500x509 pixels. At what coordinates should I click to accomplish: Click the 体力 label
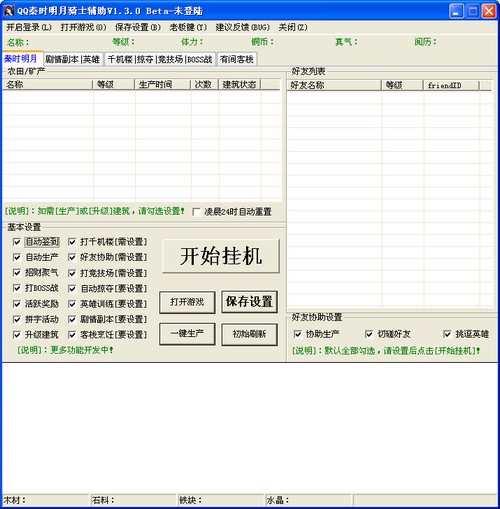pyautogui.click(x=192, y=42)
